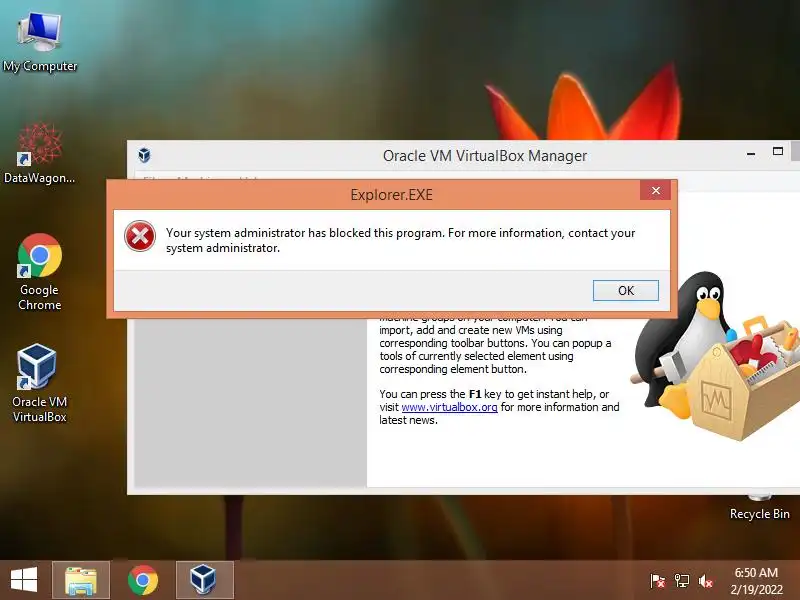Open the Recycle Bin on the desktop
The height and width of the screenshot is (600, 800).
point(759,508)
